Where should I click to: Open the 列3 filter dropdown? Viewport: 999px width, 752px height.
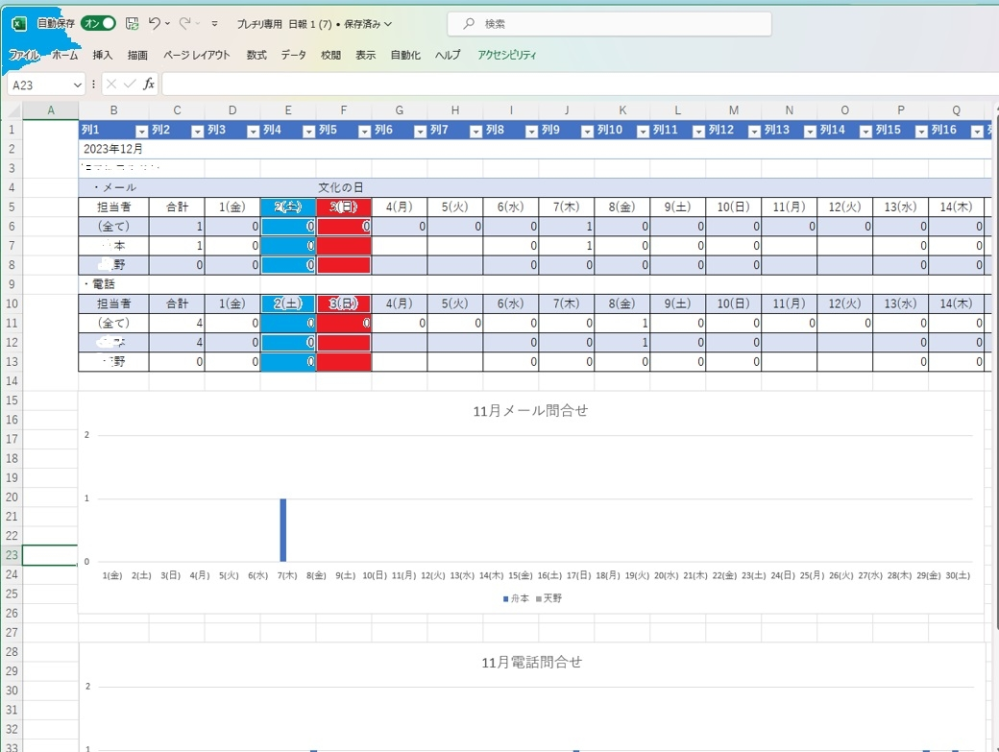point(253,131)
